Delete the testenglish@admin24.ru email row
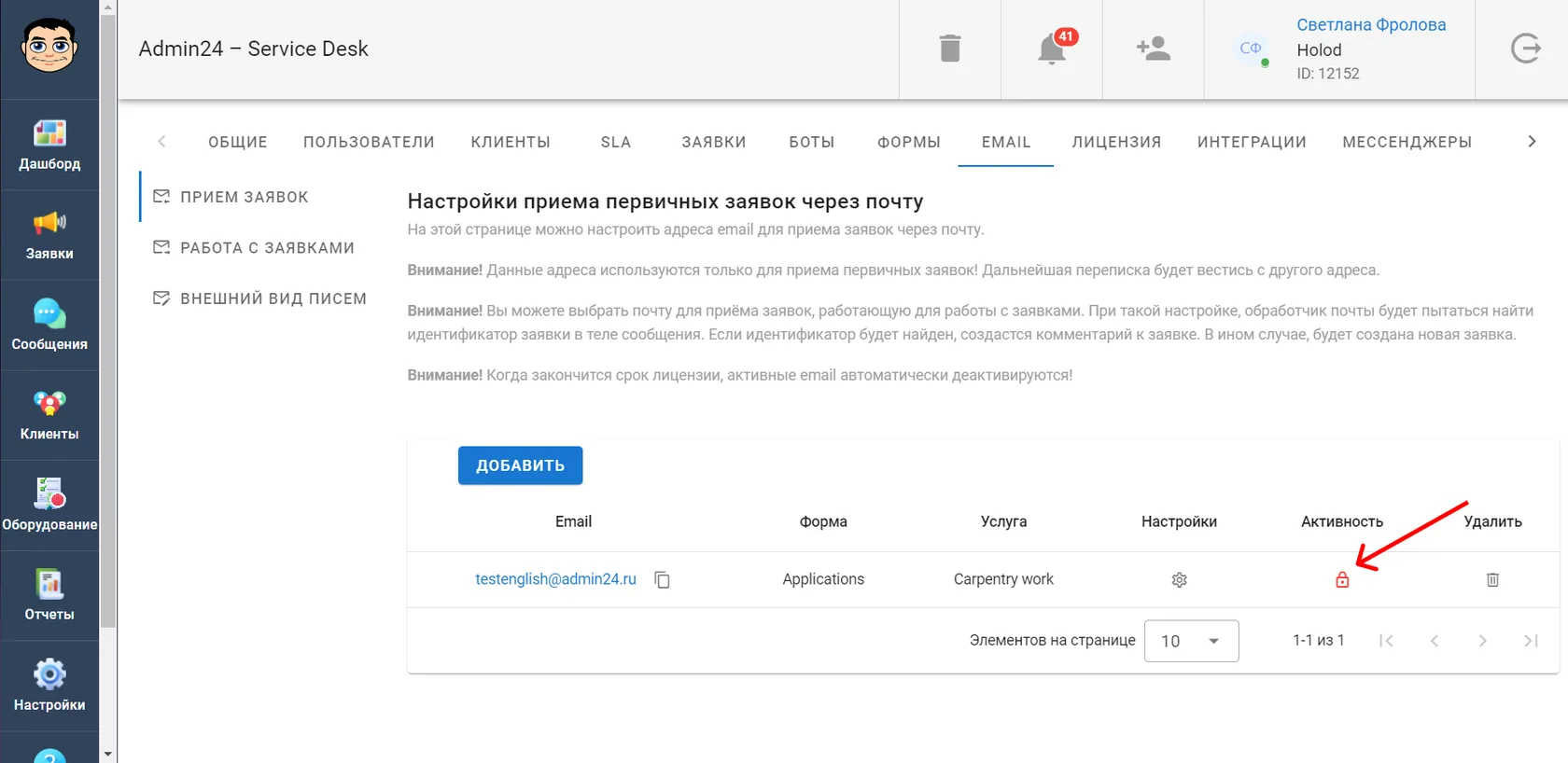1568x763 pixels. pyautogui.click(x=1492, y=580)
